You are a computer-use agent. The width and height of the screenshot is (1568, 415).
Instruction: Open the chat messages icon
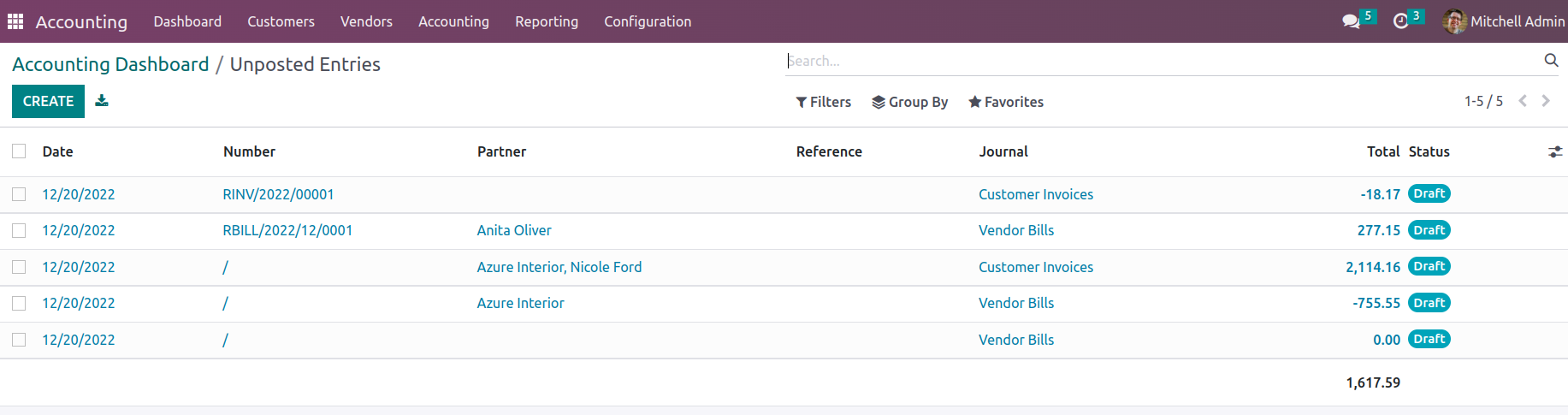[1352, 21]
